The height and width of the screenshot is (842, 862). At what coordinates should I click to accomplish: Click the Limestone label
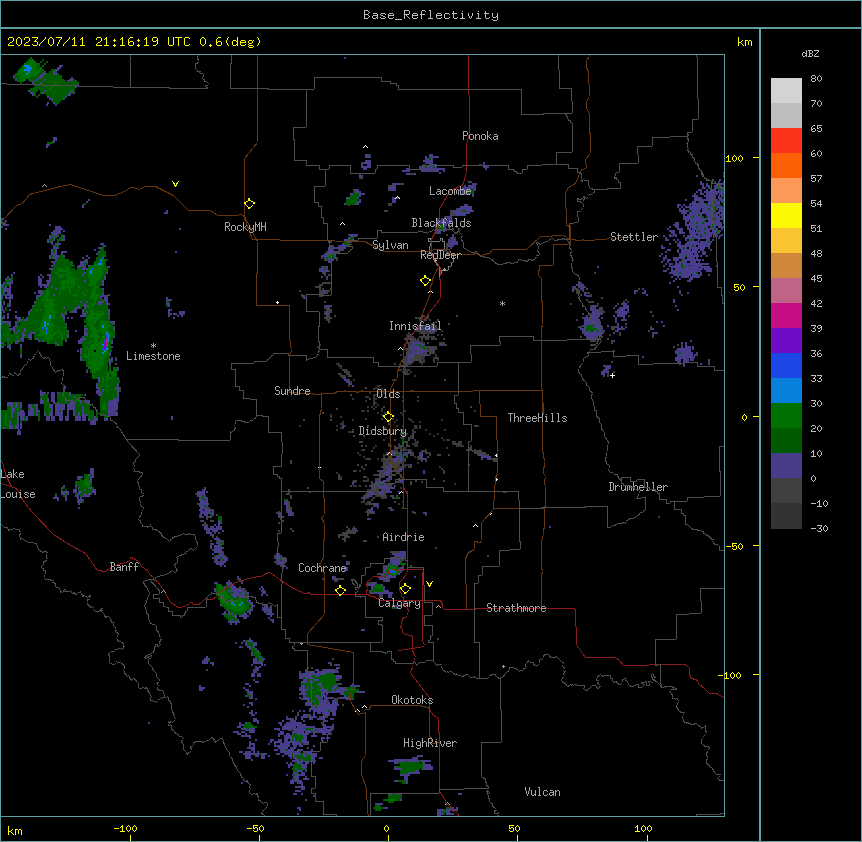[x=153, y=356]
